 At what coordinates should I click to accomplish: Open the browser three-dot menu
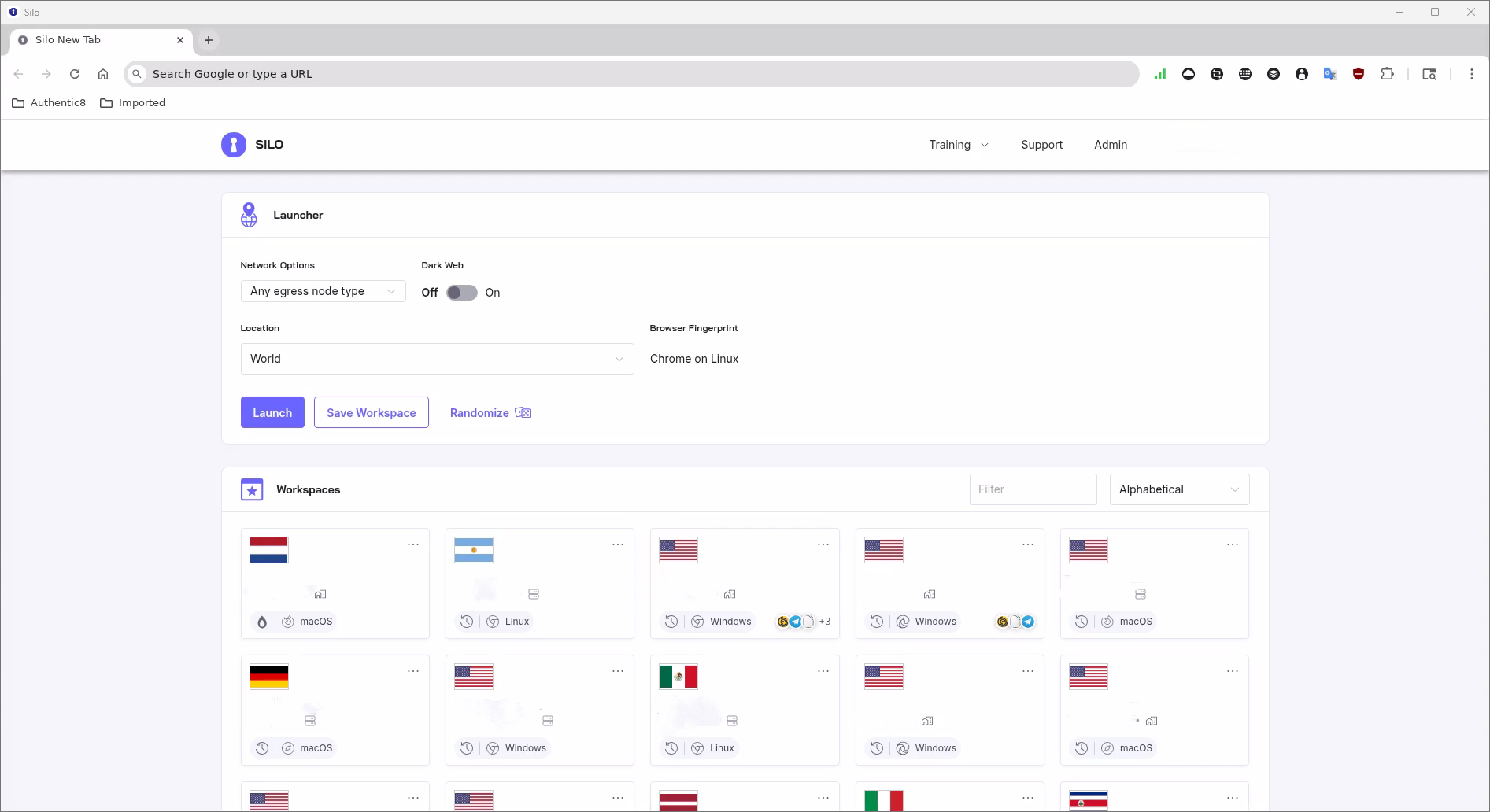click(1472, 74)
